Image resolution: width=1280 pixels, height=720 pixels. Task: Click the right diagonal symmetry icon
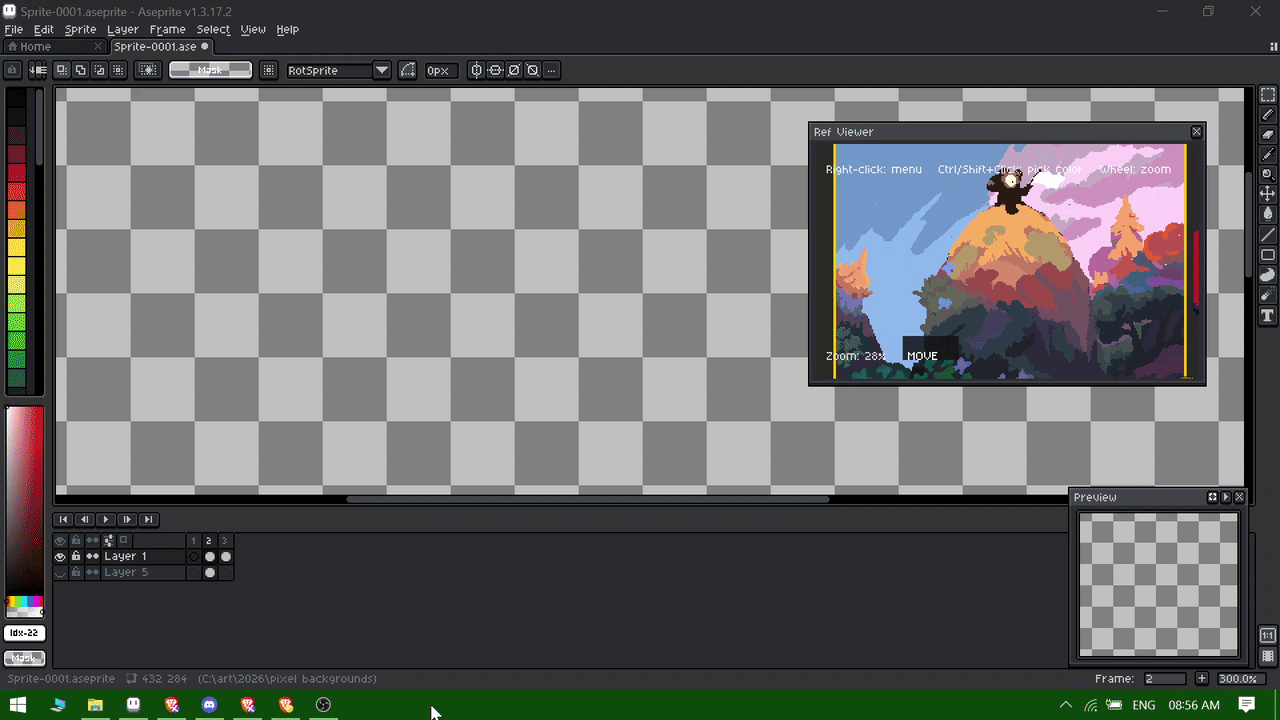point(514,70)
